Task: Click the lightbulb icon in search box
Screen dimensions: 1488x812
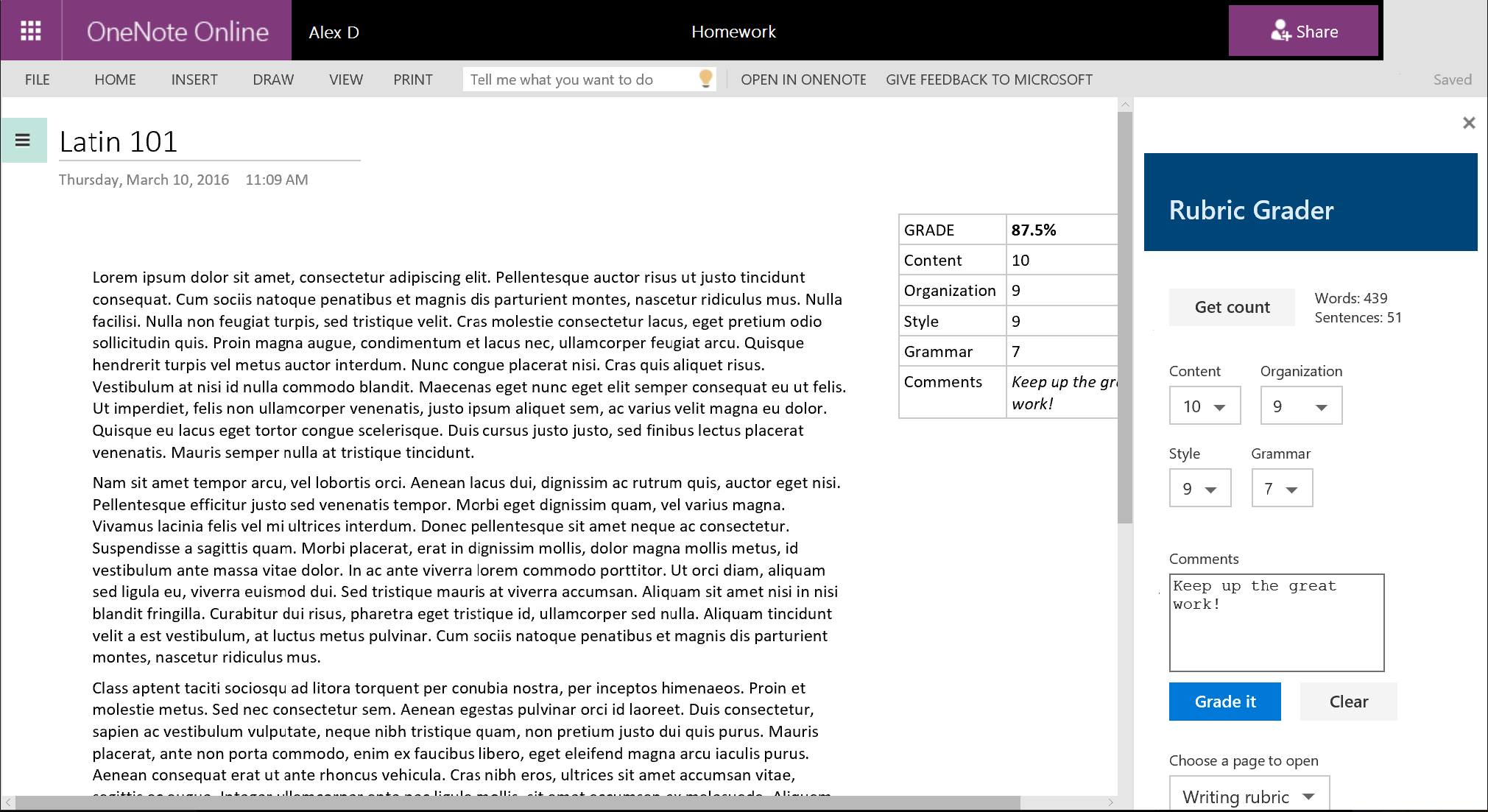Action: point(705,79)
